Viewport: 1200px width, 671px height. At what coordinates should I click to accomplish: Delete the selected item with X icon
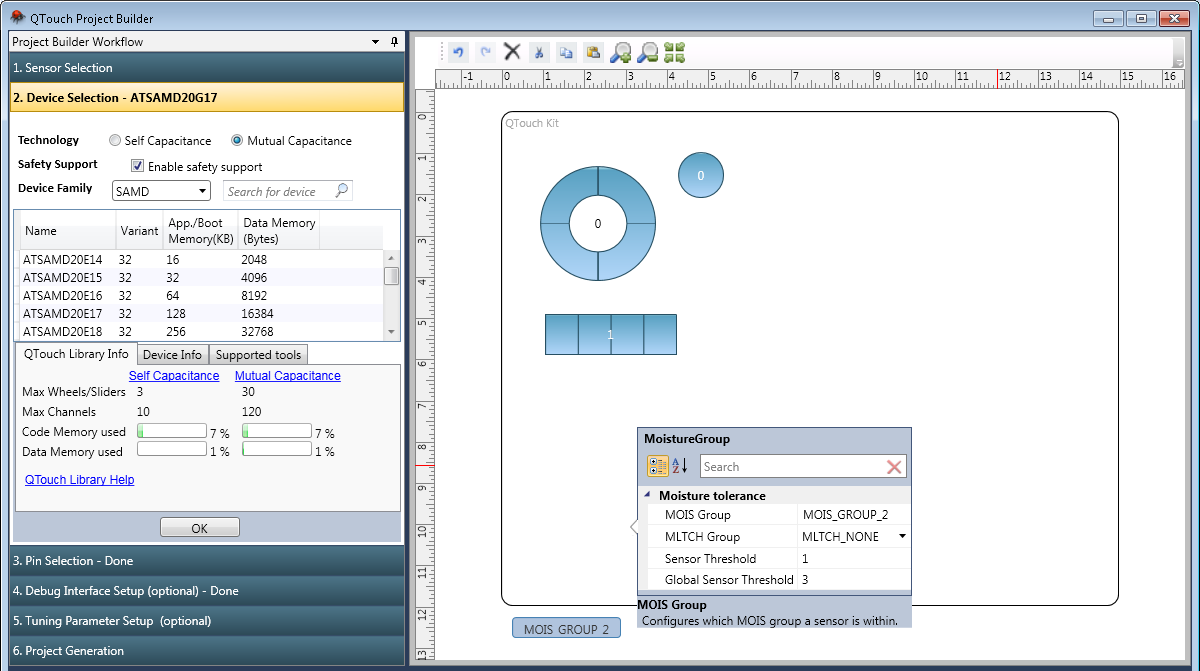512,52
